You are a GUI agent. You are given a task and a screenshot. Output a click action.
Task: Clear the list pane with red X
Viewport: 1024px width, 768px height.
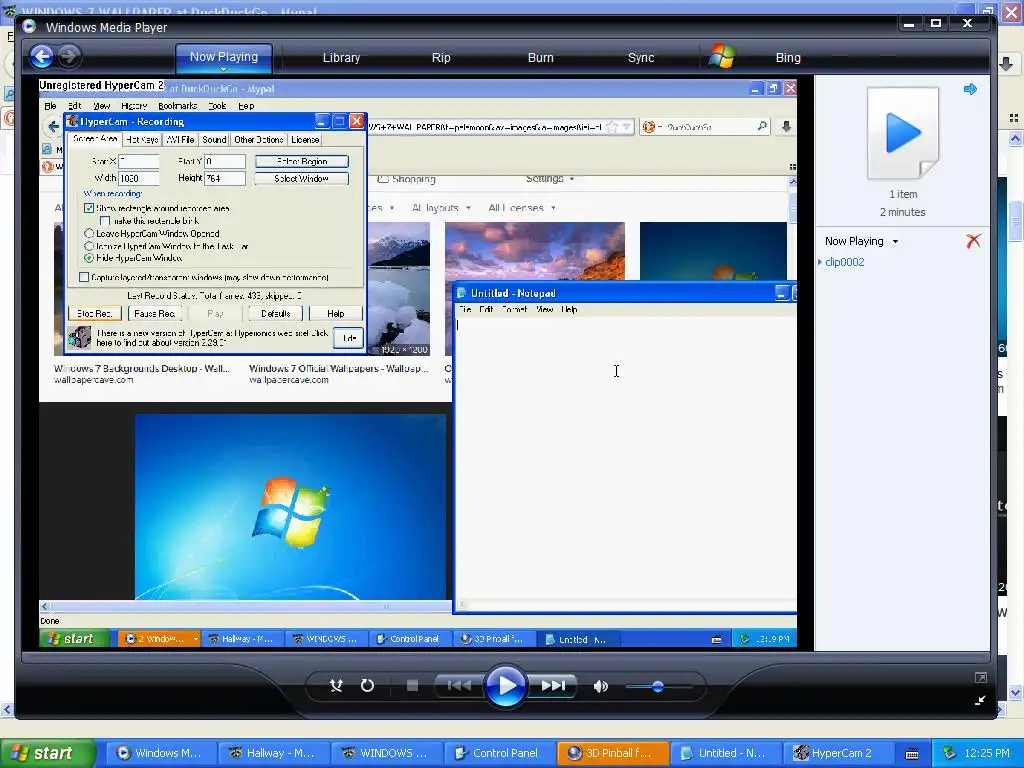click(x=973, y=241)
